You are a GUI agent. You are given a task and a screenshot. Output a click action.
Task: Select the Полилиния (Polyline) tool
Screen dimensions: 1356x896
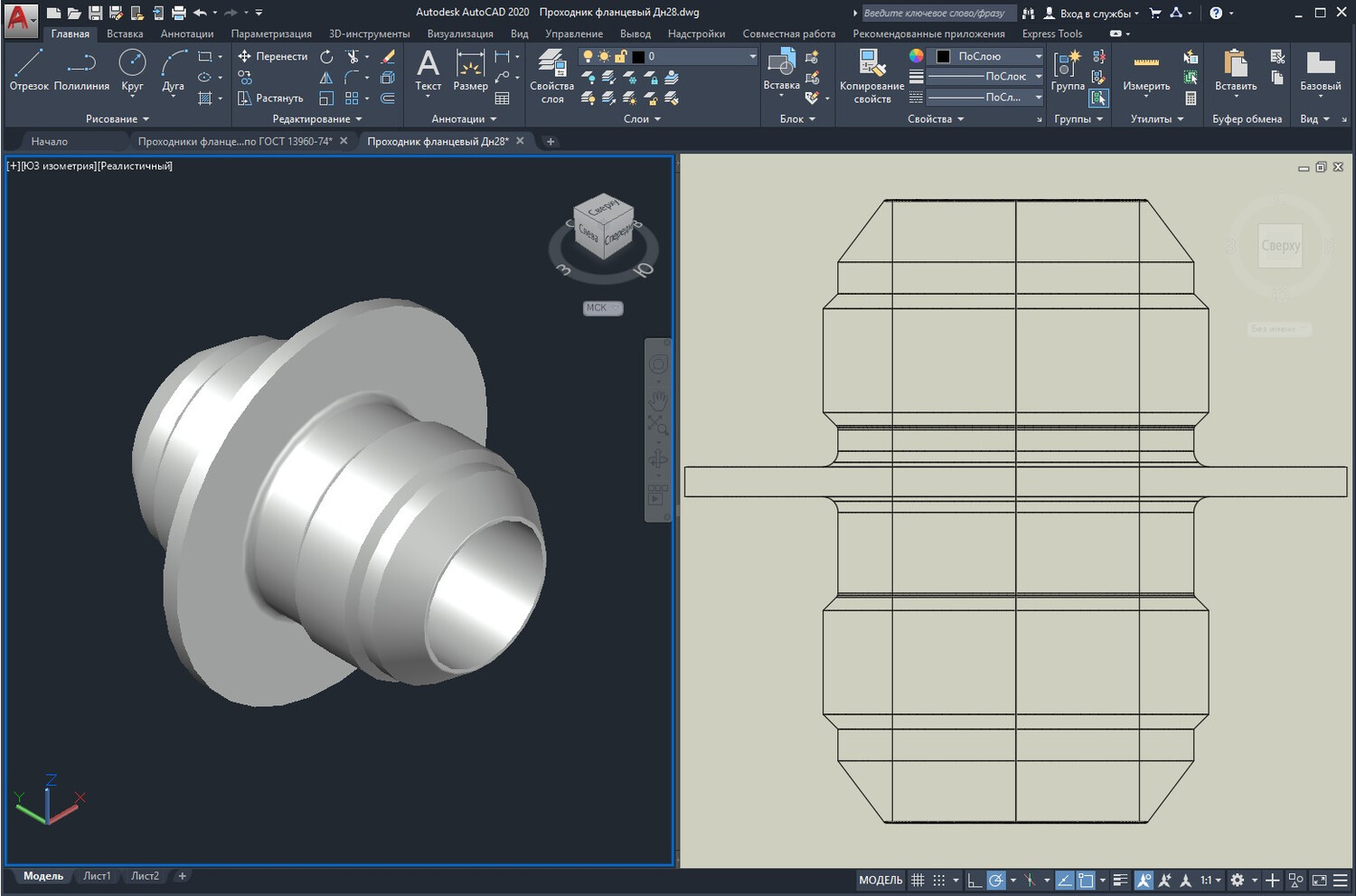(x=81, y=71)
